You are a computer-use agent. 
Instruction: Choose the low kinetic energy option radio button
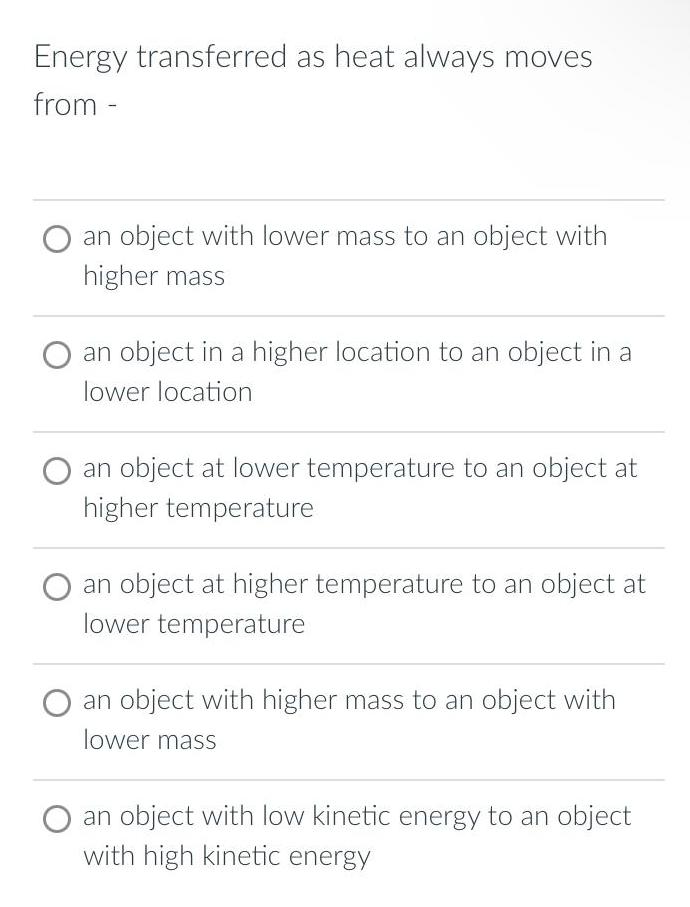[57, 819]
